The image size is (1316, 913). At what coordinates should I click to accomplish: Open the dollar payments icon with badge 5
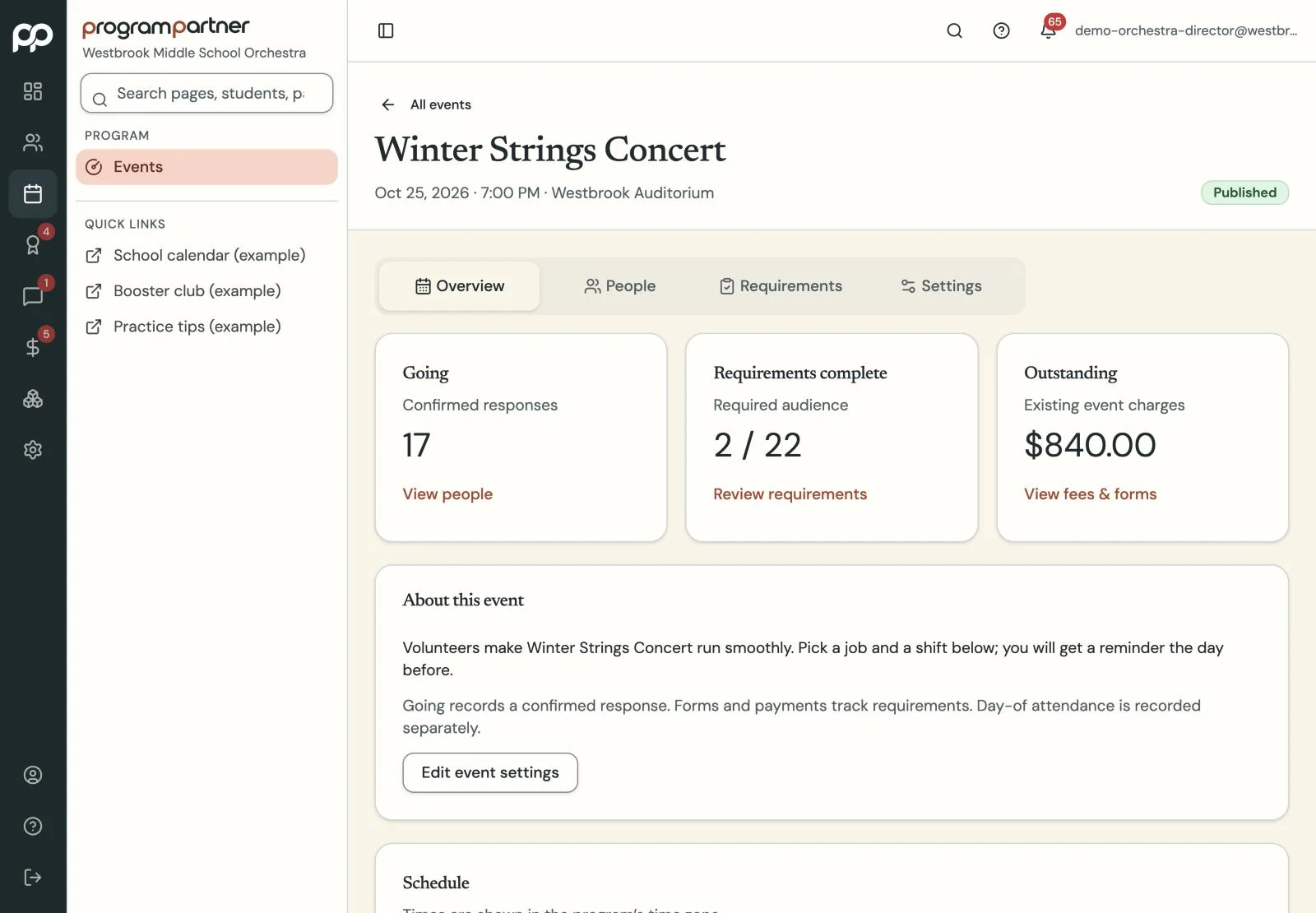(x=33, y=347)
